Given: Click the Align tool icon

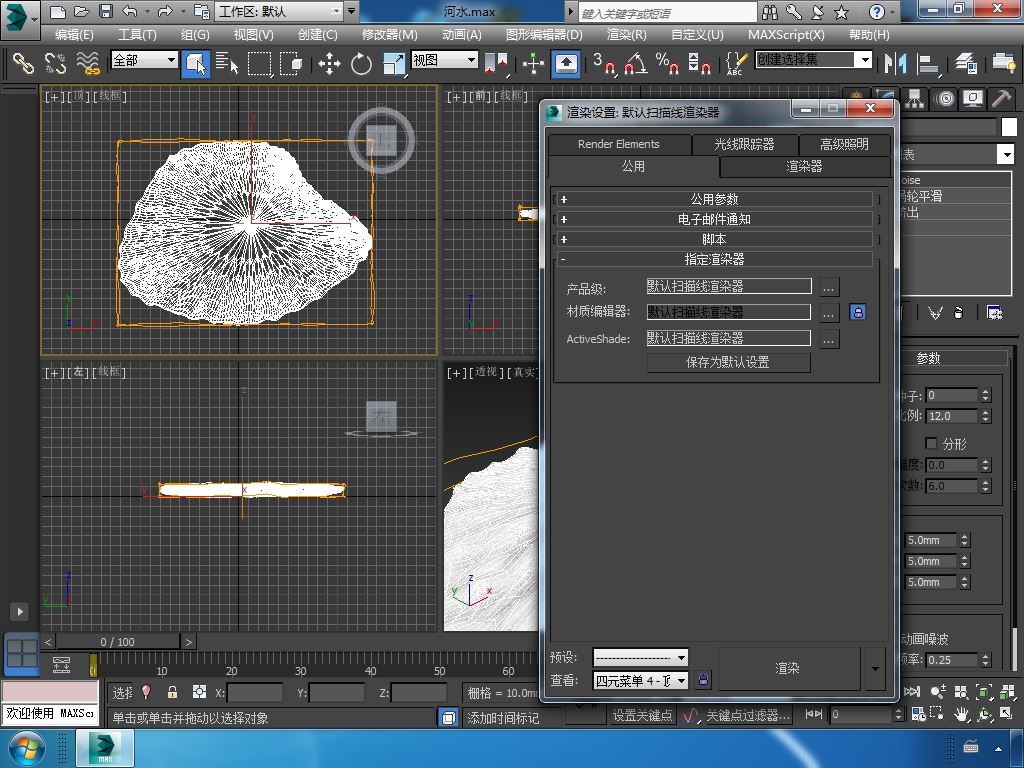Looking at the screenshot, I should pos(927,63).
